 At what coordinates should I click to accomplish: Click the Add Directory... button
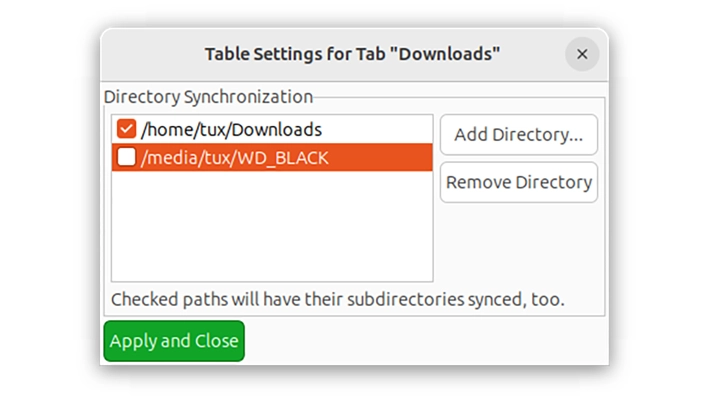coord(519,135)
